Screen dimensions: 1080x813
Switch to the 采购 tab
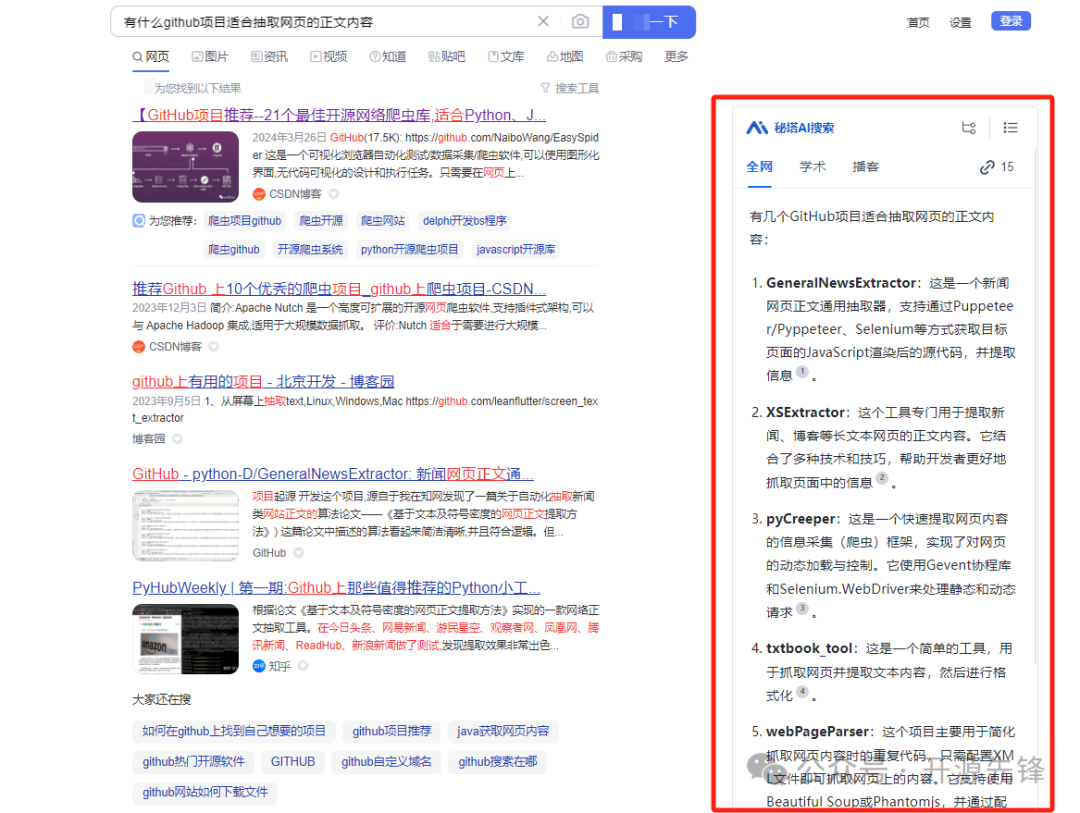coord(624,56)
